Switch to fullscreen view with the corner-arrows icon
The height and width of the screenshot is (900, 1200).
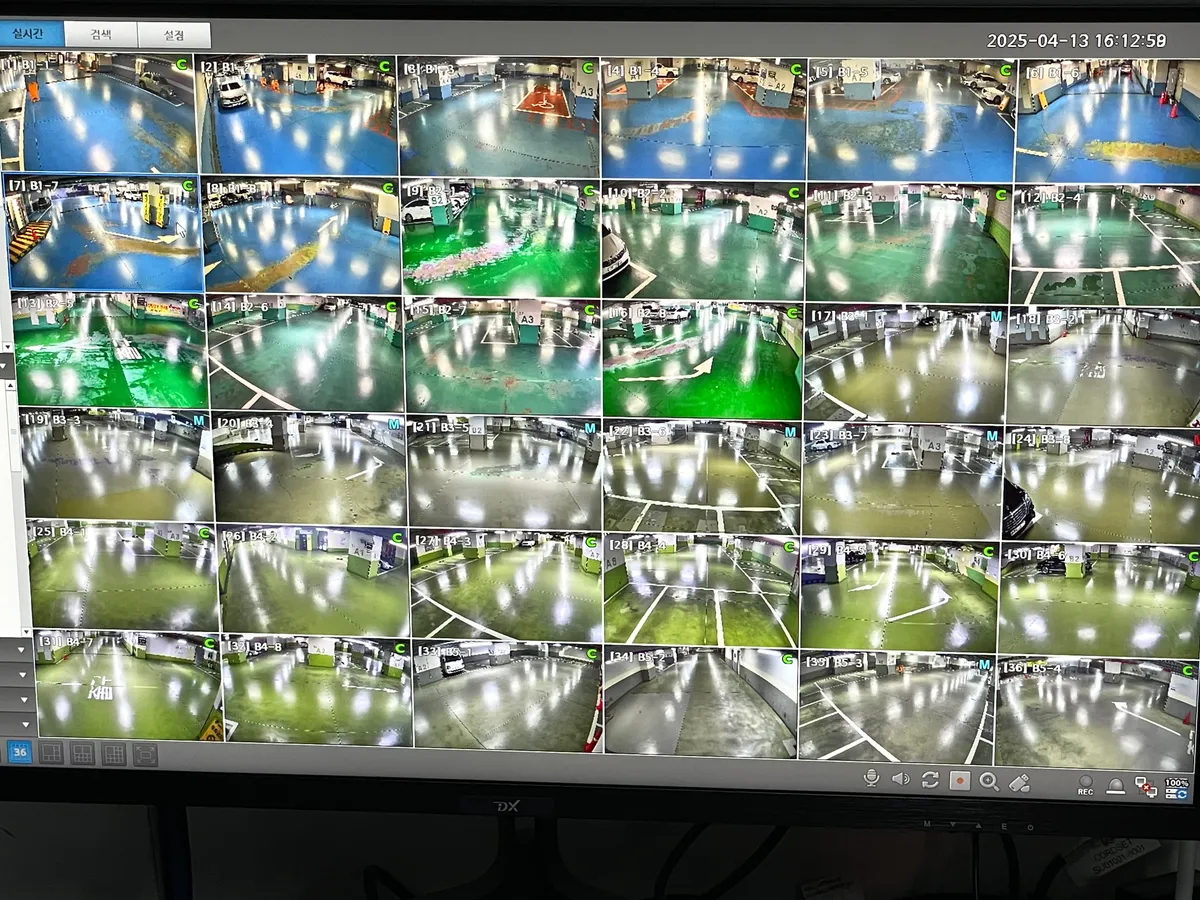(145, 755)
